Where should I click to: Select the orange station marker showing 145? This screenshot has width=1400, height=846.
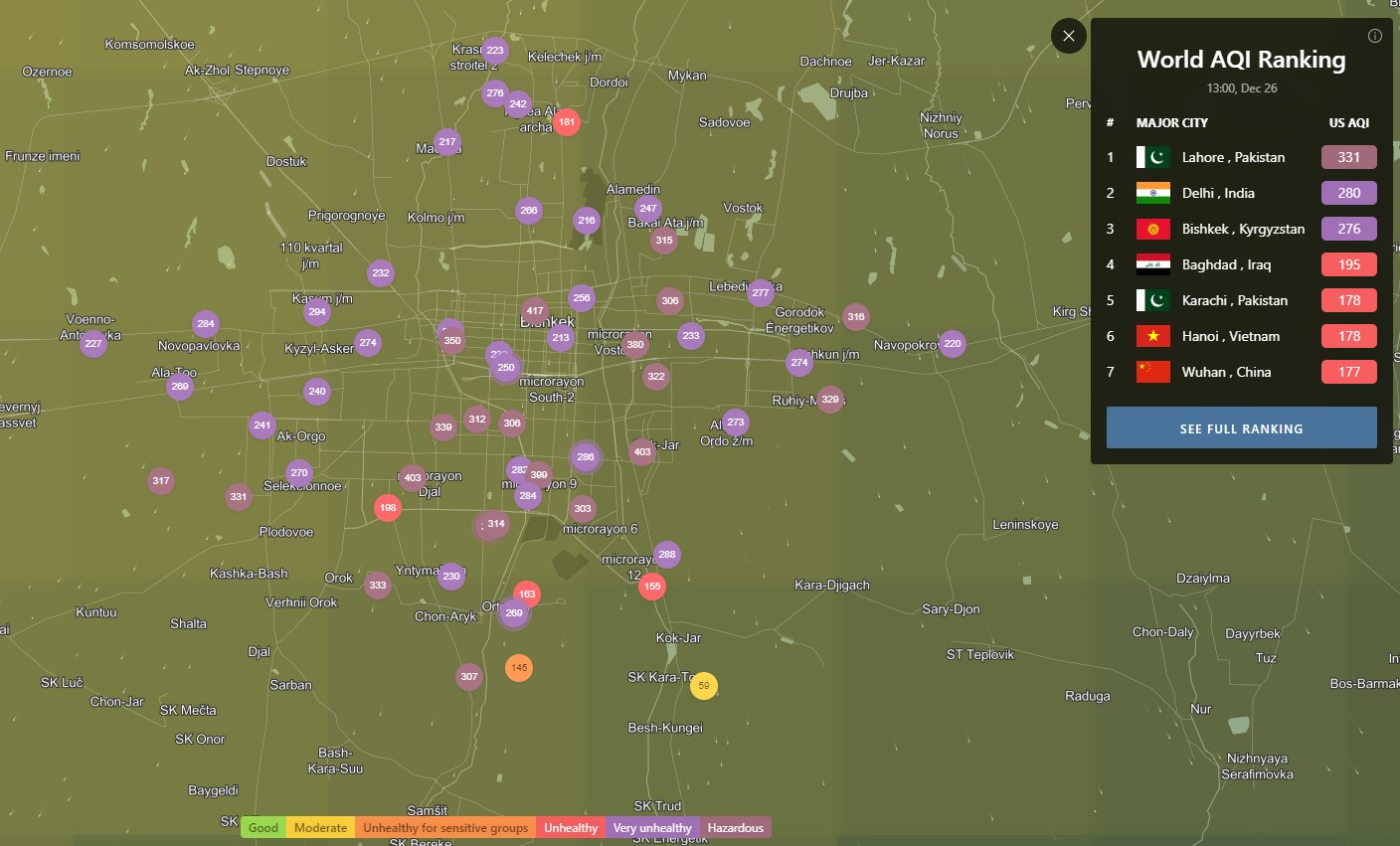[x=519, y=668]
